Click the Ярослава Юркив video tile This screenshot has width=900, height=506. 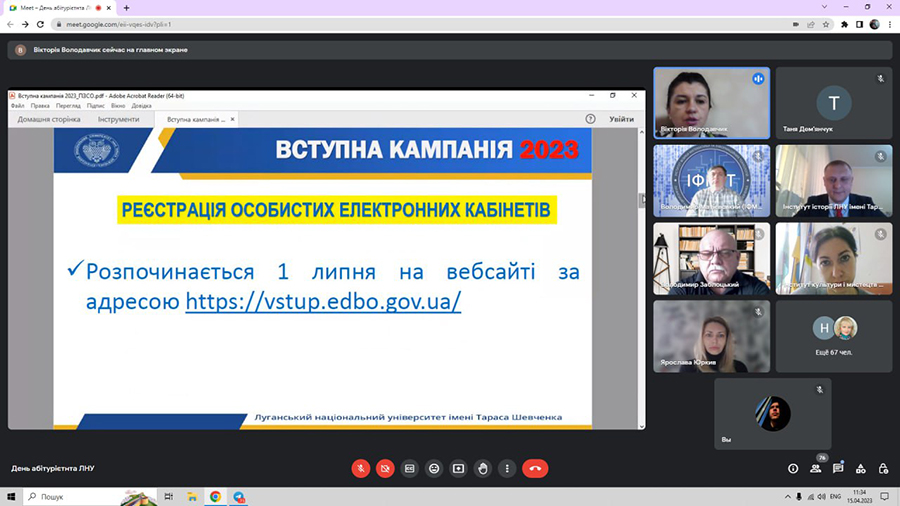pyautogui.click(x=712, y=336)
